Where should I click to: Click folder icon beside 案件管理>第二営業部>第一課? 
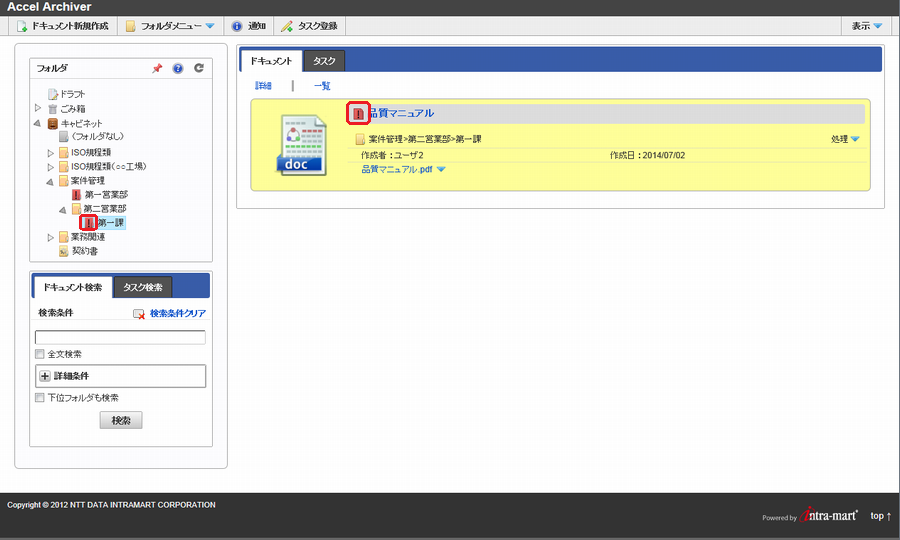360,139
